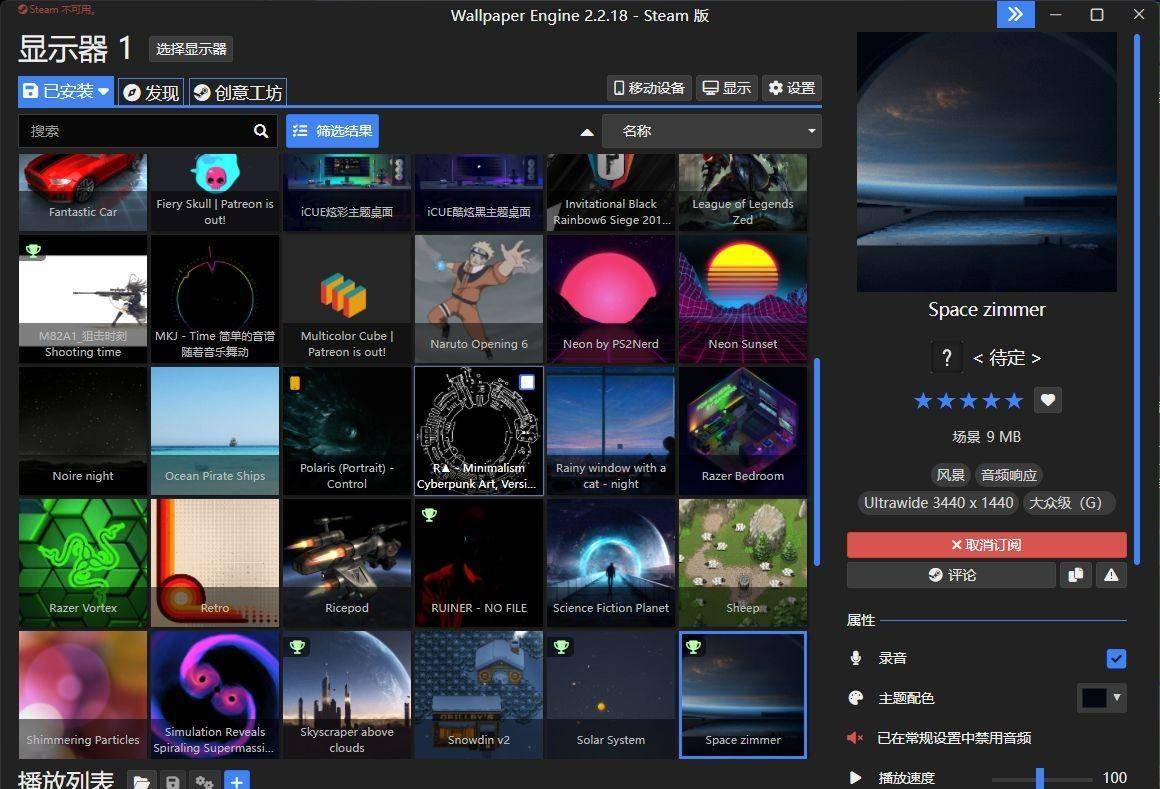This screenshot has width=1160, height=789.
Task: Open 移动设备 panel
Action: click(650, 88)
